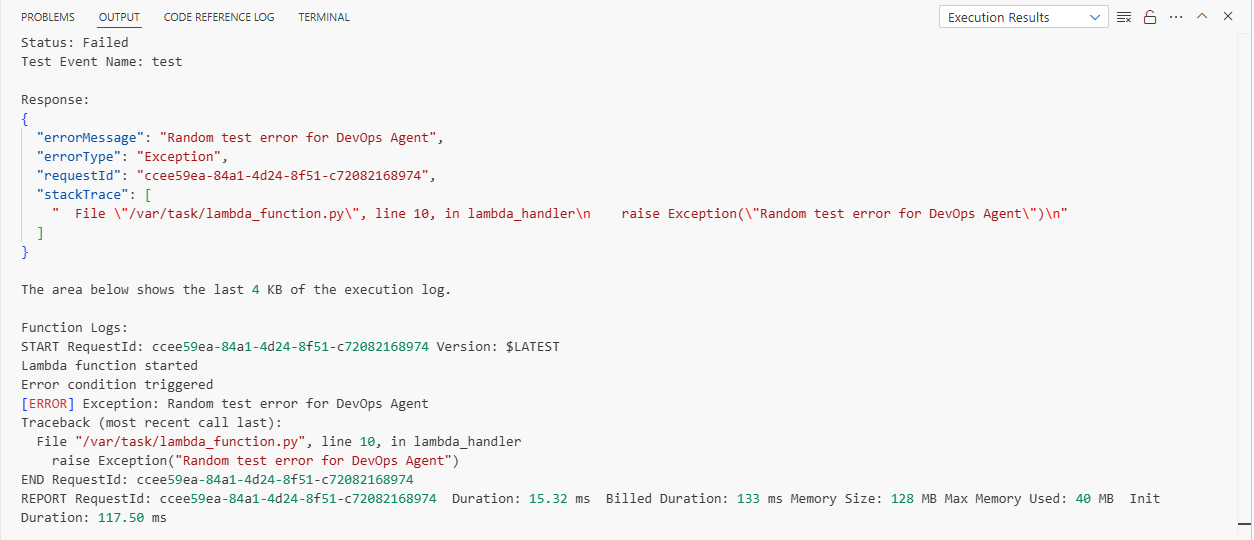The height and width of the screenshot is (540, 1254).
Task: Open the CODE REFERENCE LOG tab
Action: click(x=219, y=17)
